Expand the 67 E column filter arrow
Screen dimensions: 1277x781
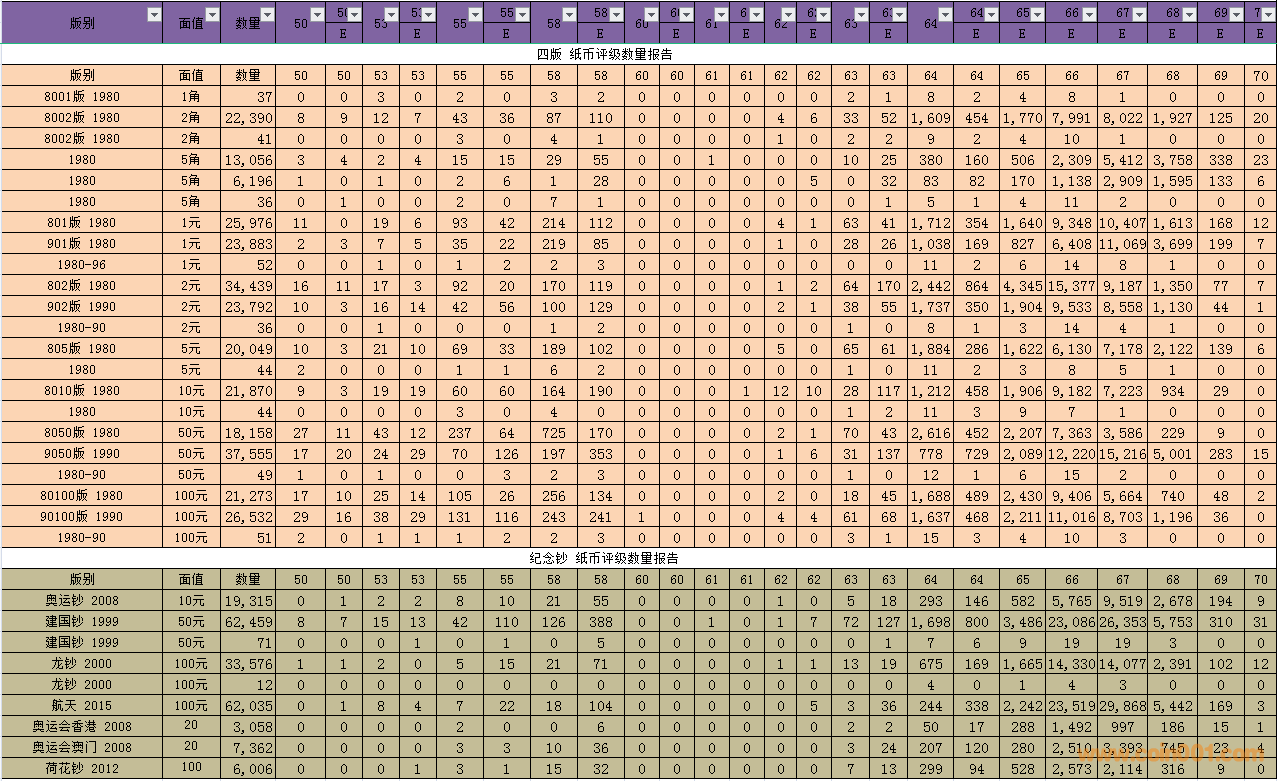[1138, 14]
